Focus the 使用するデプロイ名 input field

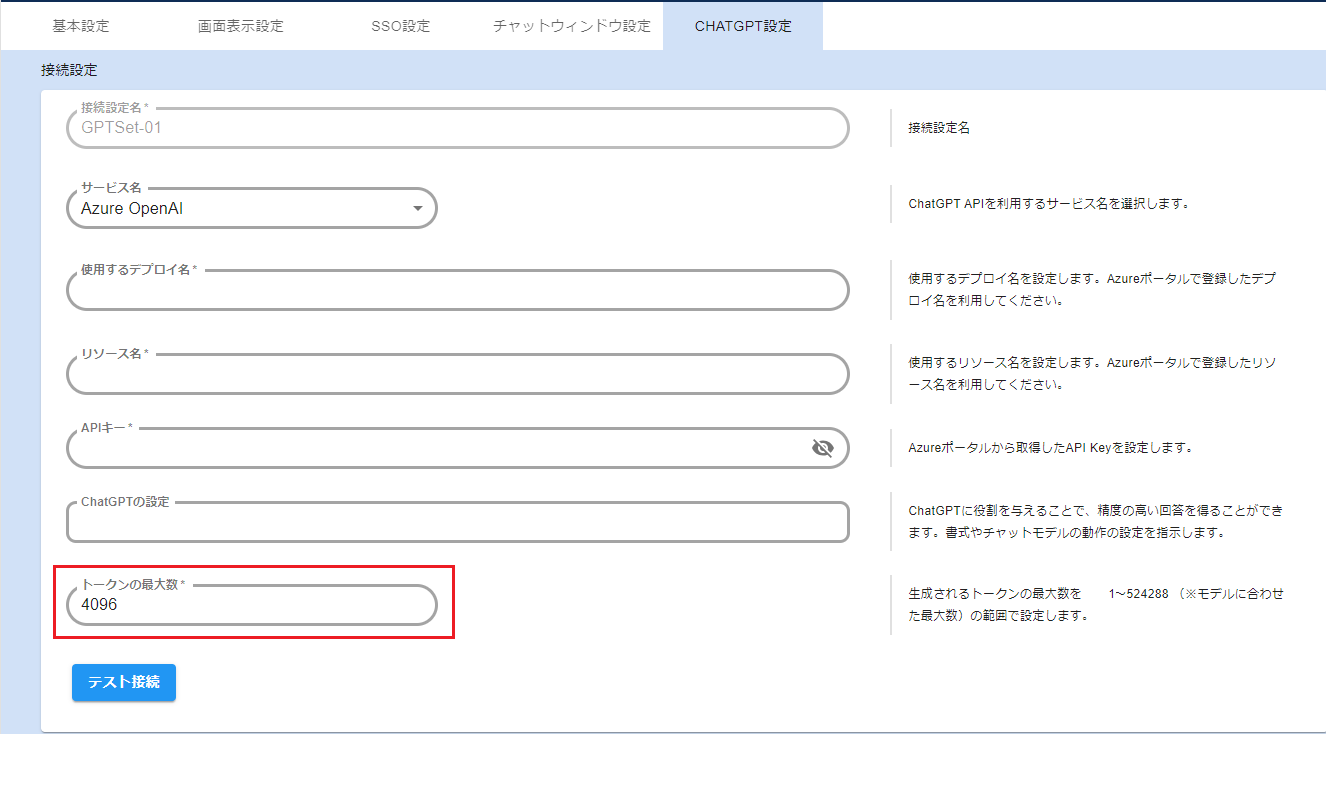click(x=457, y=291)
